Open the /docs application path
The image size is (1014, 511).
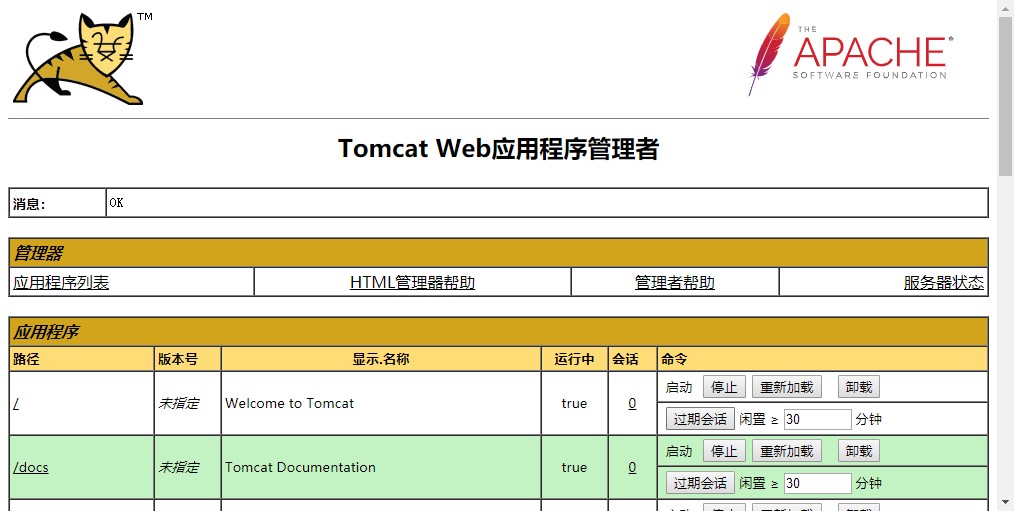tap(31, 467)
